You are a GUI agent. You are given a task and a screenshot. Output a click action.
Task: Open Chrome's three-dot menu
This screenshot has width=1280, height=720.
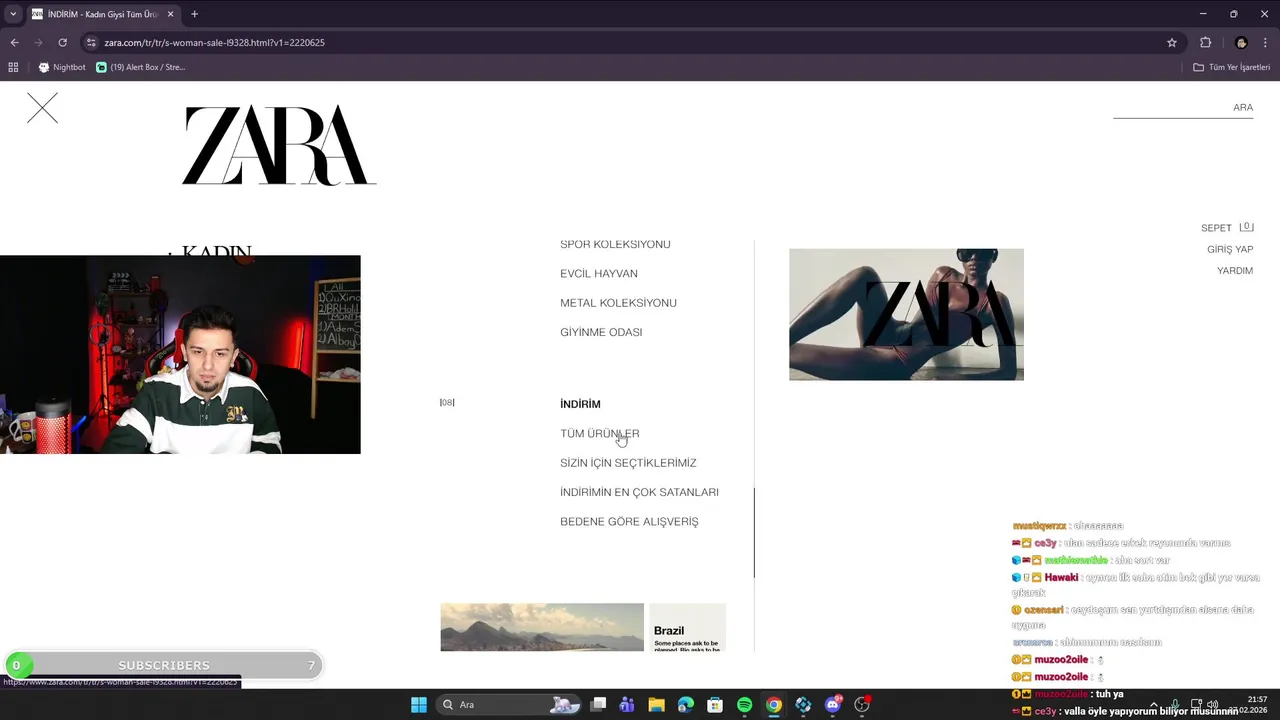[x=1266, y=43]
